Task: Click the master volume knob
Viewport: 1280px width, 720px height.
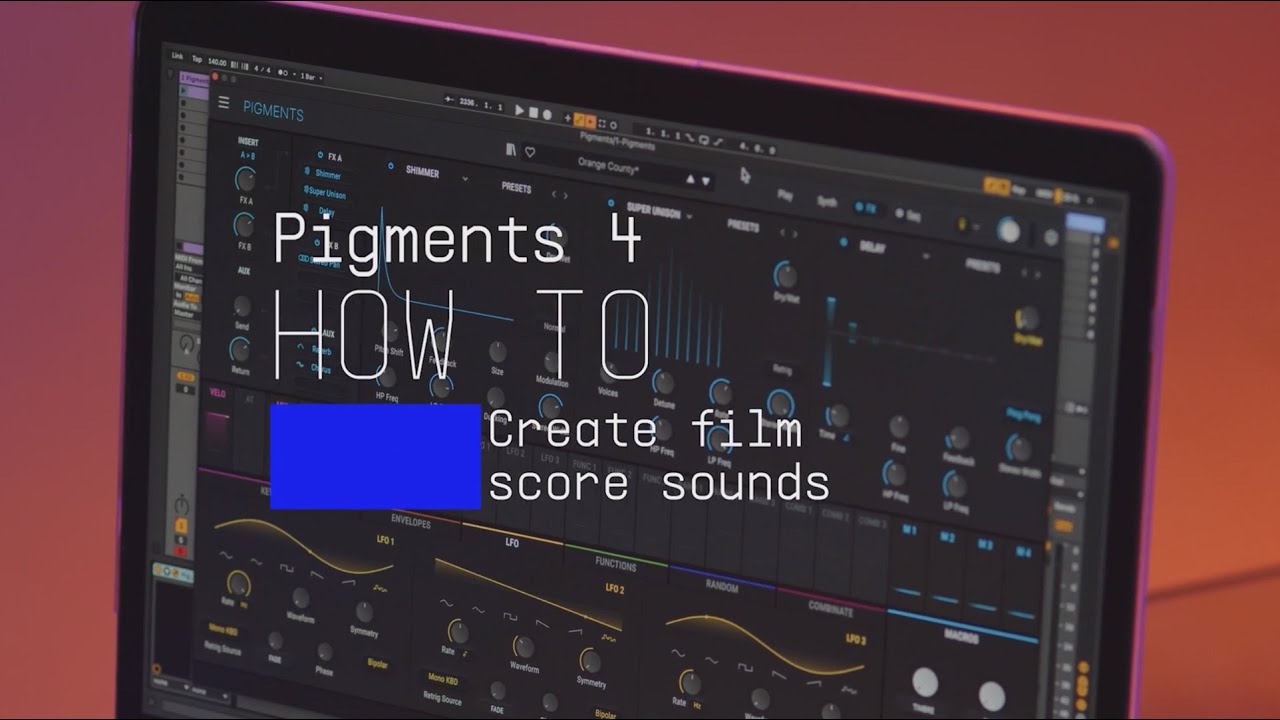Action: tap(1009, 231)
